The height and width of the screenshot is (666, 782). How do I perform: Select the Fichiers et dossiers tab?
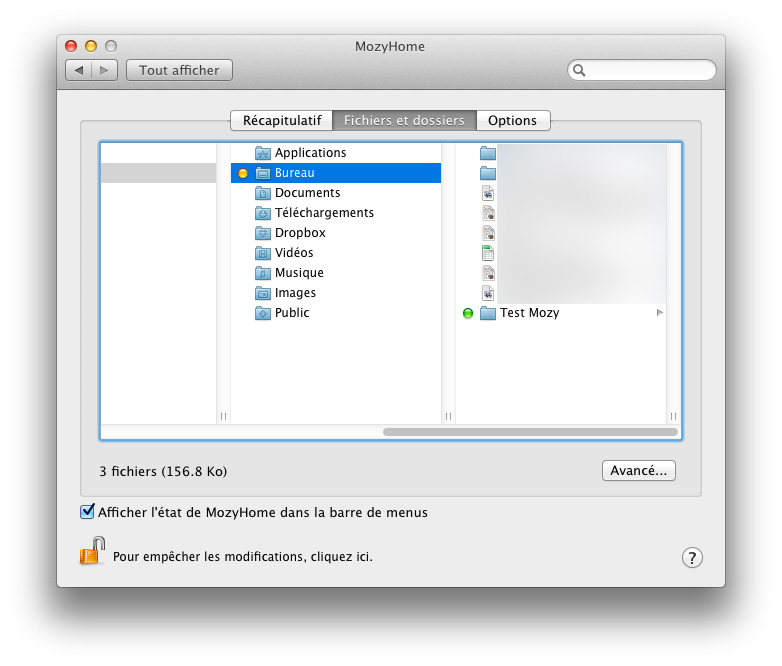click(404, 121)
